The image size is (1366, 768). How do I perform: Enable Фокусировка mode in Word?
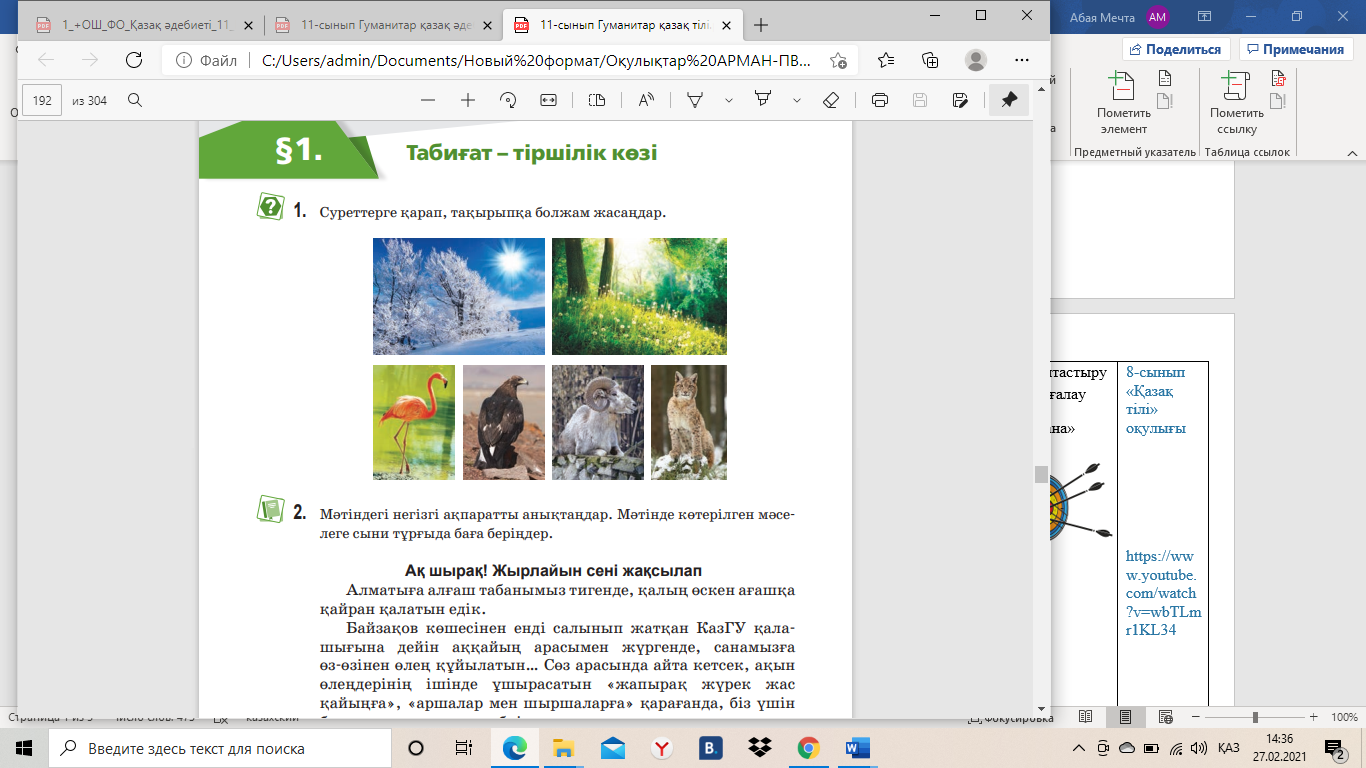[x=1013, y=718]
